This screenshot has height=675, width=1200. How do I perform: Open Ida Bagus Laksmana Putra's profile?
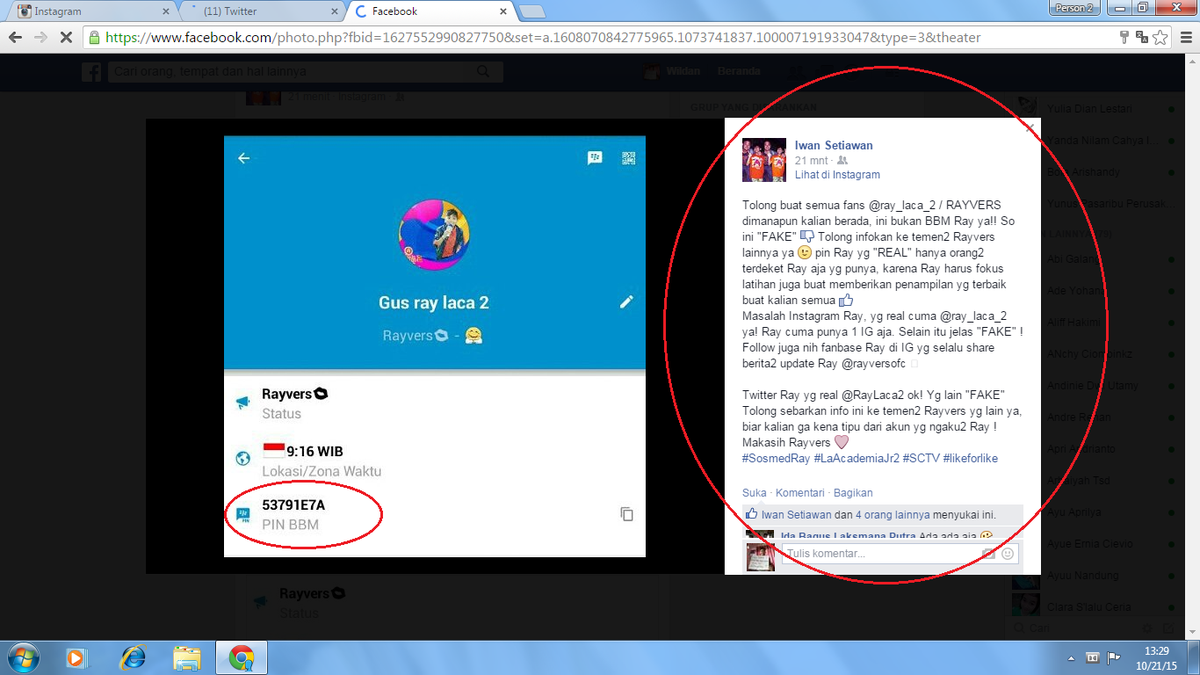848,536
